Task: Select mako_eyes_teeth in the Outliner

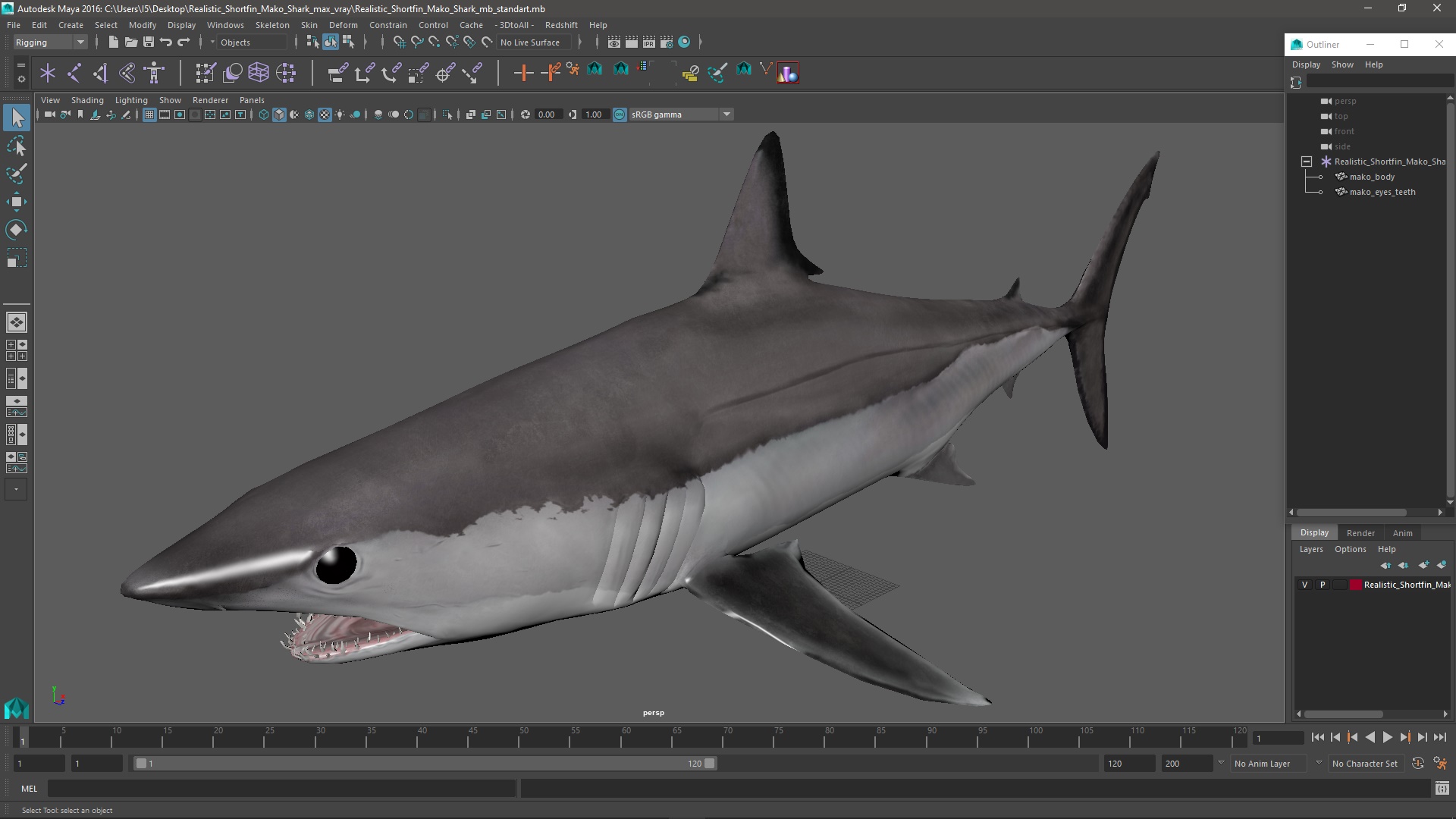Action: point(1382,192)
